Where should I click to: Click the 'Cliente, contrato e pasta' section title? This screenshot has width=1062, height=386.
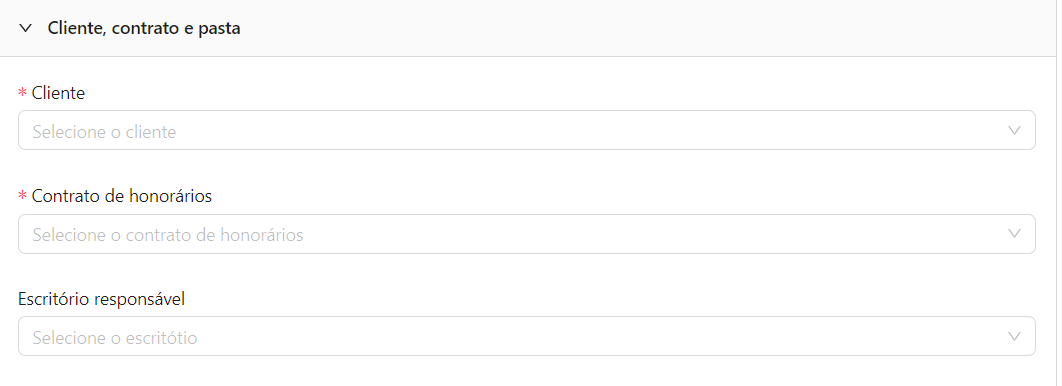tap(144, 28)
